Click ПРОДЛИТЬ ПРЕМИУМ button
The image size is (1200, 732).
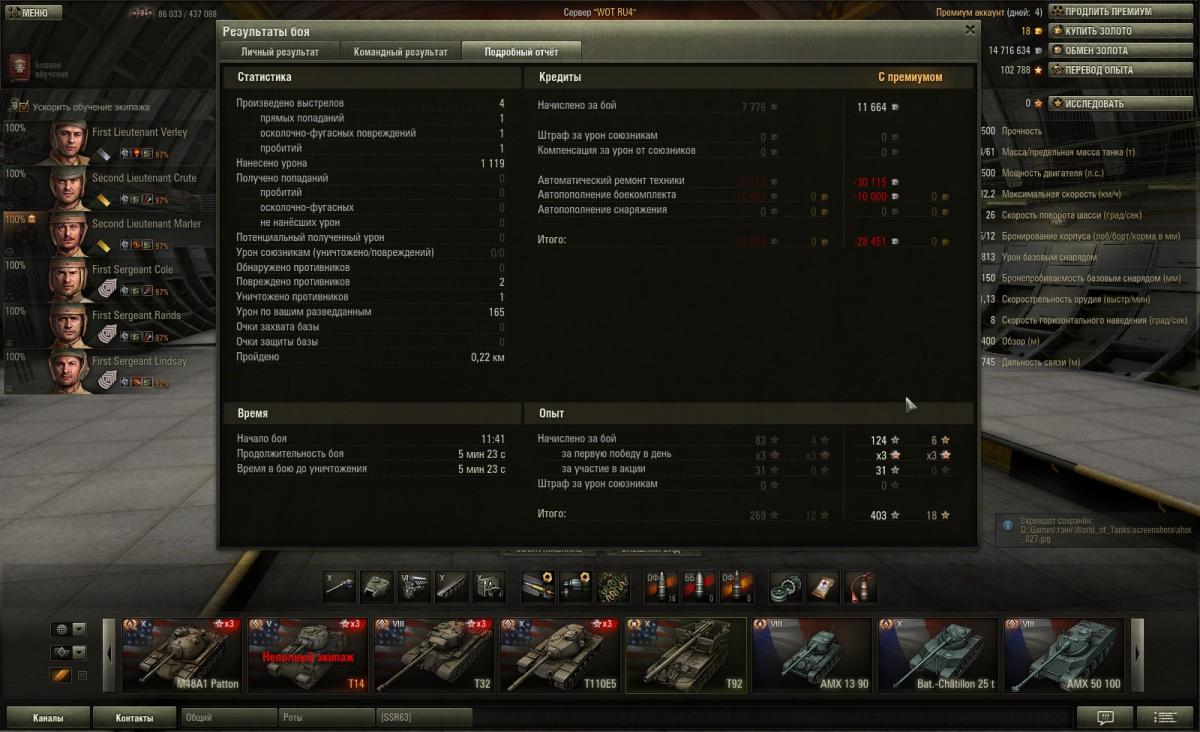point(1120,11)
